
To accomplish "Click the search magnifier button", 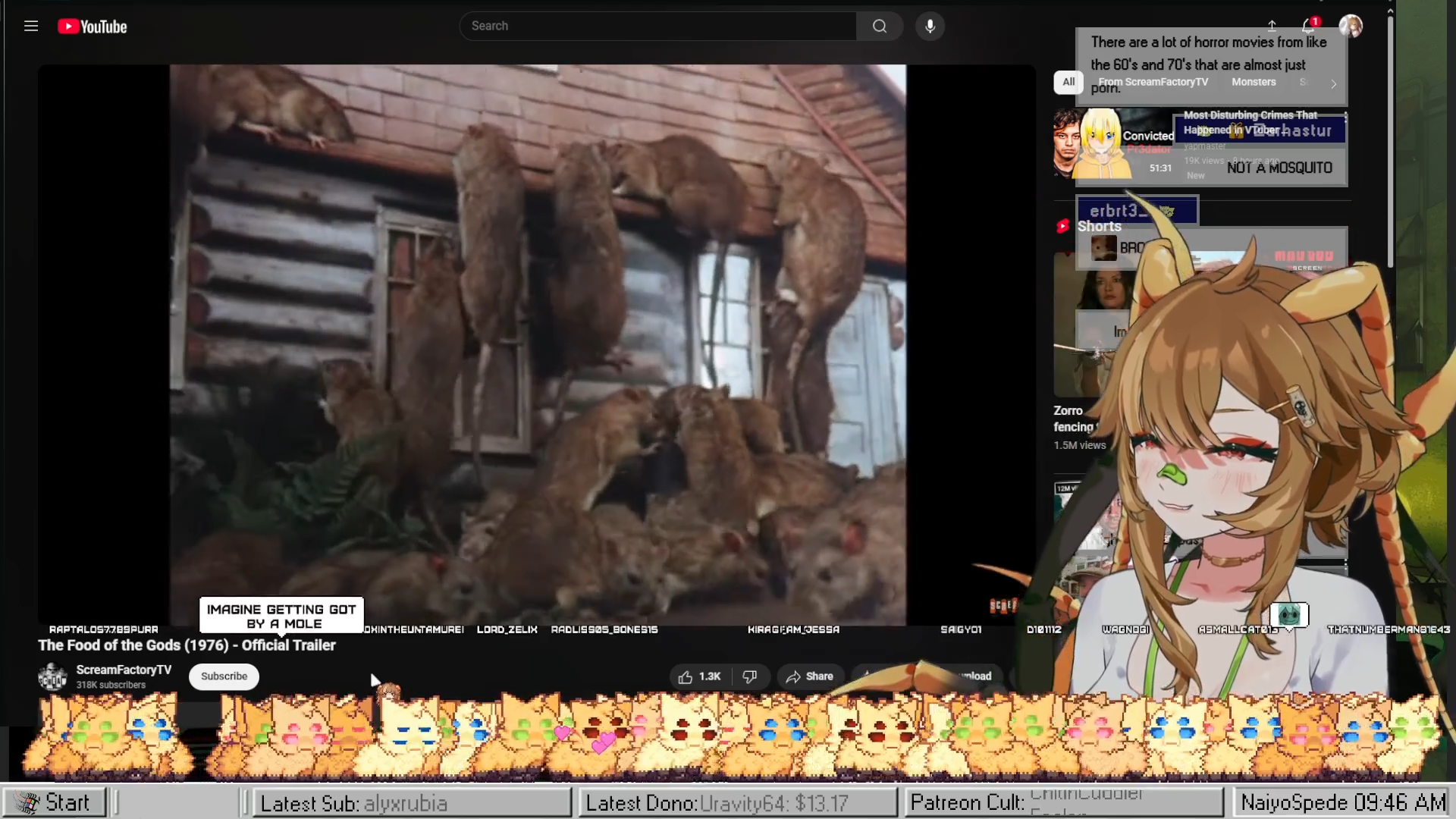I will point(879,27).
